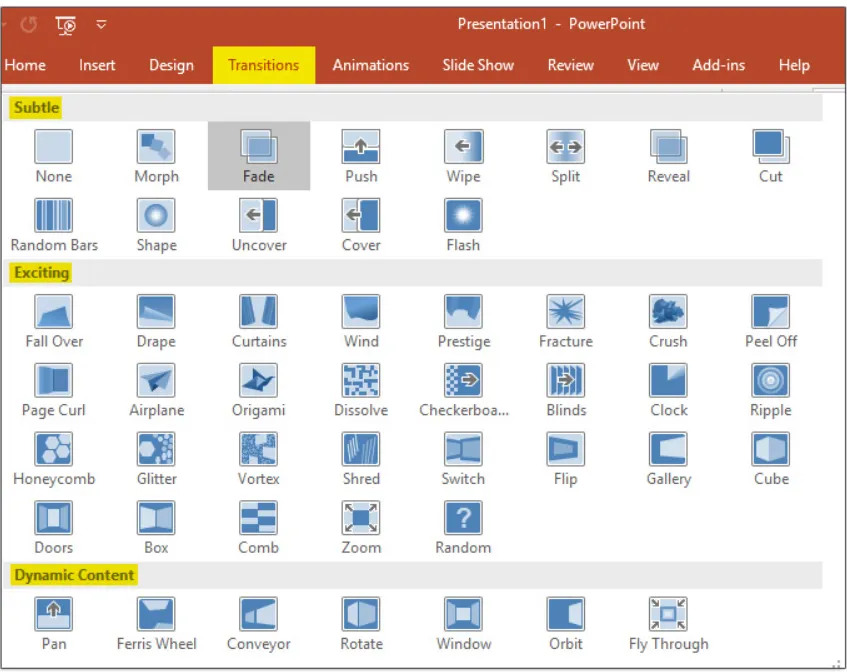Pick the Vortex transition
This screenshot has width=847, height=672.
[259, 451]
